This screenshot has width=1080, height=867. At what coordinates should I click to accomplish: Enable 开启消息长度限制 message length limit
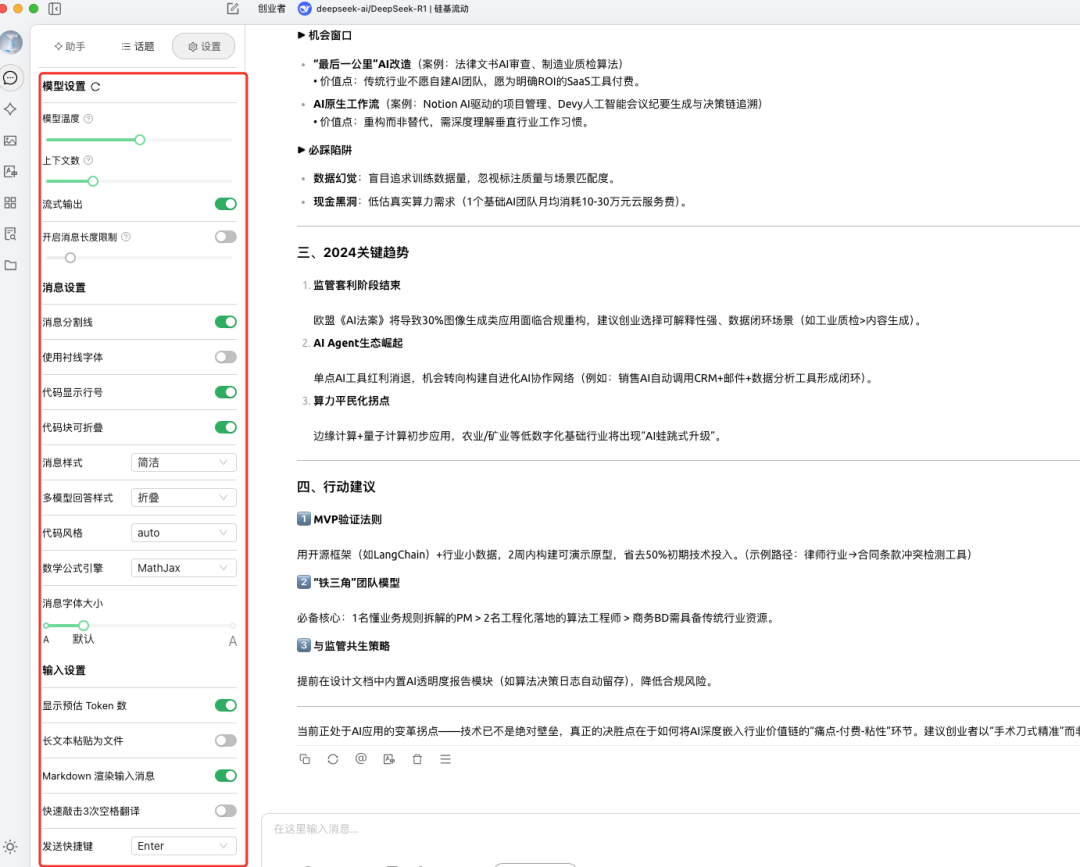point(225,237)
